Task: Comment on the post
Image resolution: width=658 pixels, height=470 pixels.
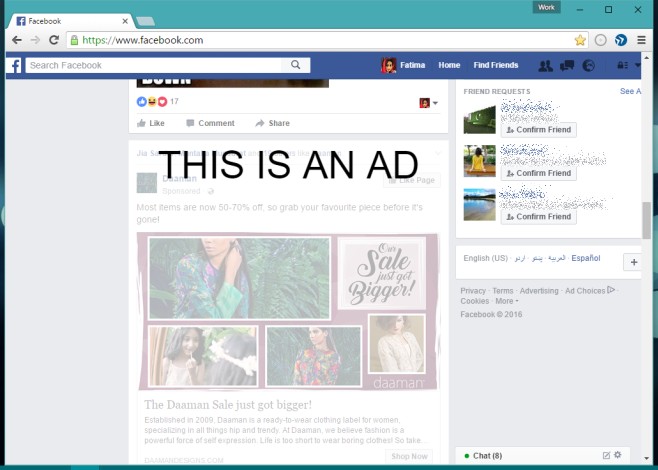Action: click(211, 123)
